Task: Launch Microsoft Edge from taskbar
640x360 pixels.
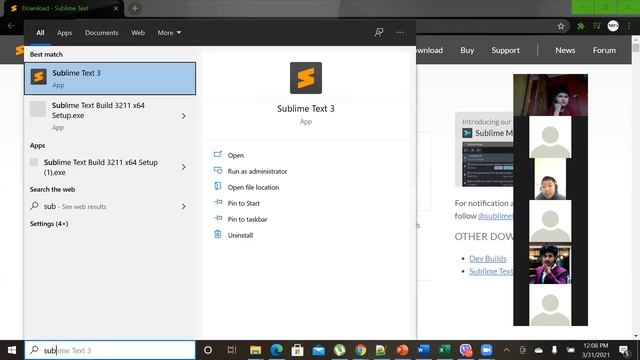Action: (276, 350)
